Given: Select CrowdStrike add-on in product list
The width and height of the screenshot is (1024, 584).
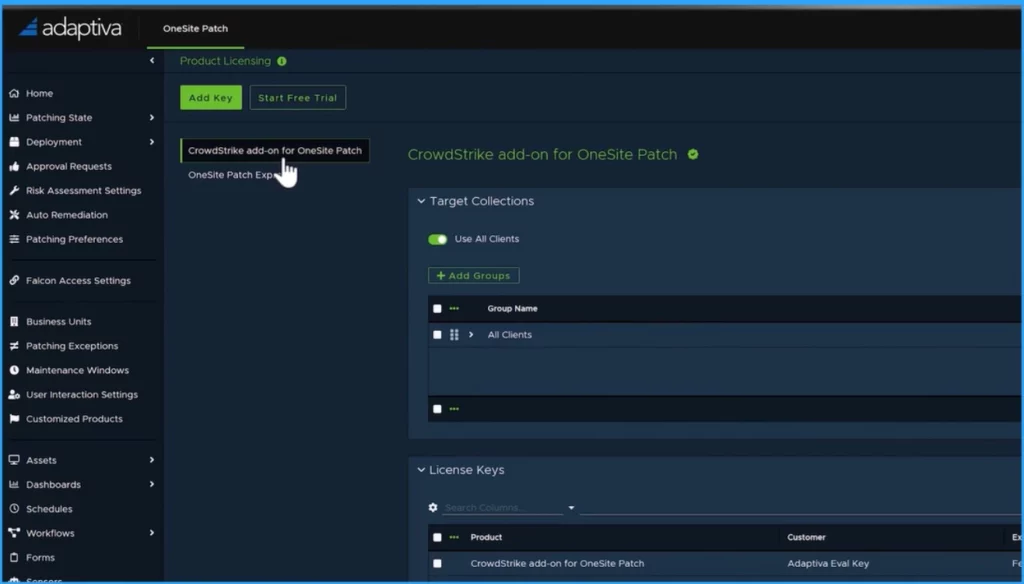Looking at the screenshot, I should click(275, 150).
